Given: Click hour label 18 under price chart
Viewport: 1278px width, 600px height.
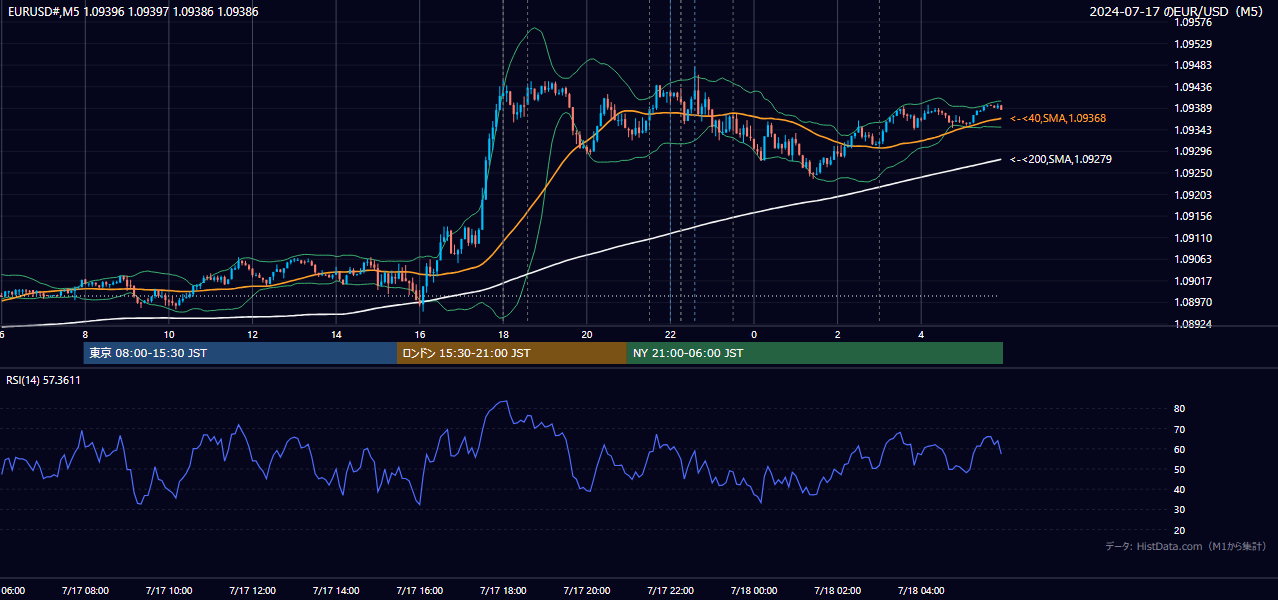Looking at the screenshot, I should pyautogui.click(x=503, y=334).
